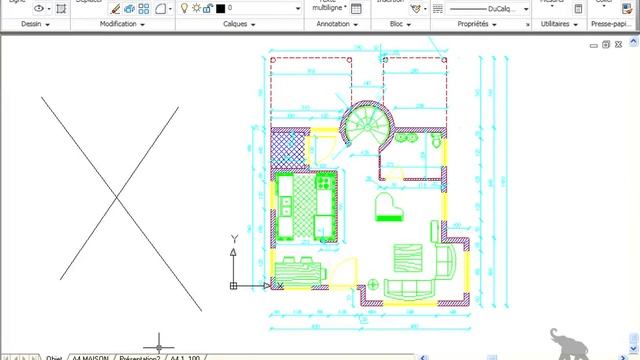The width and height of the screenshot is (640, 360).
Task: Toggle the layer sun freeze/thaw icon
Action: tap(196, 8)
